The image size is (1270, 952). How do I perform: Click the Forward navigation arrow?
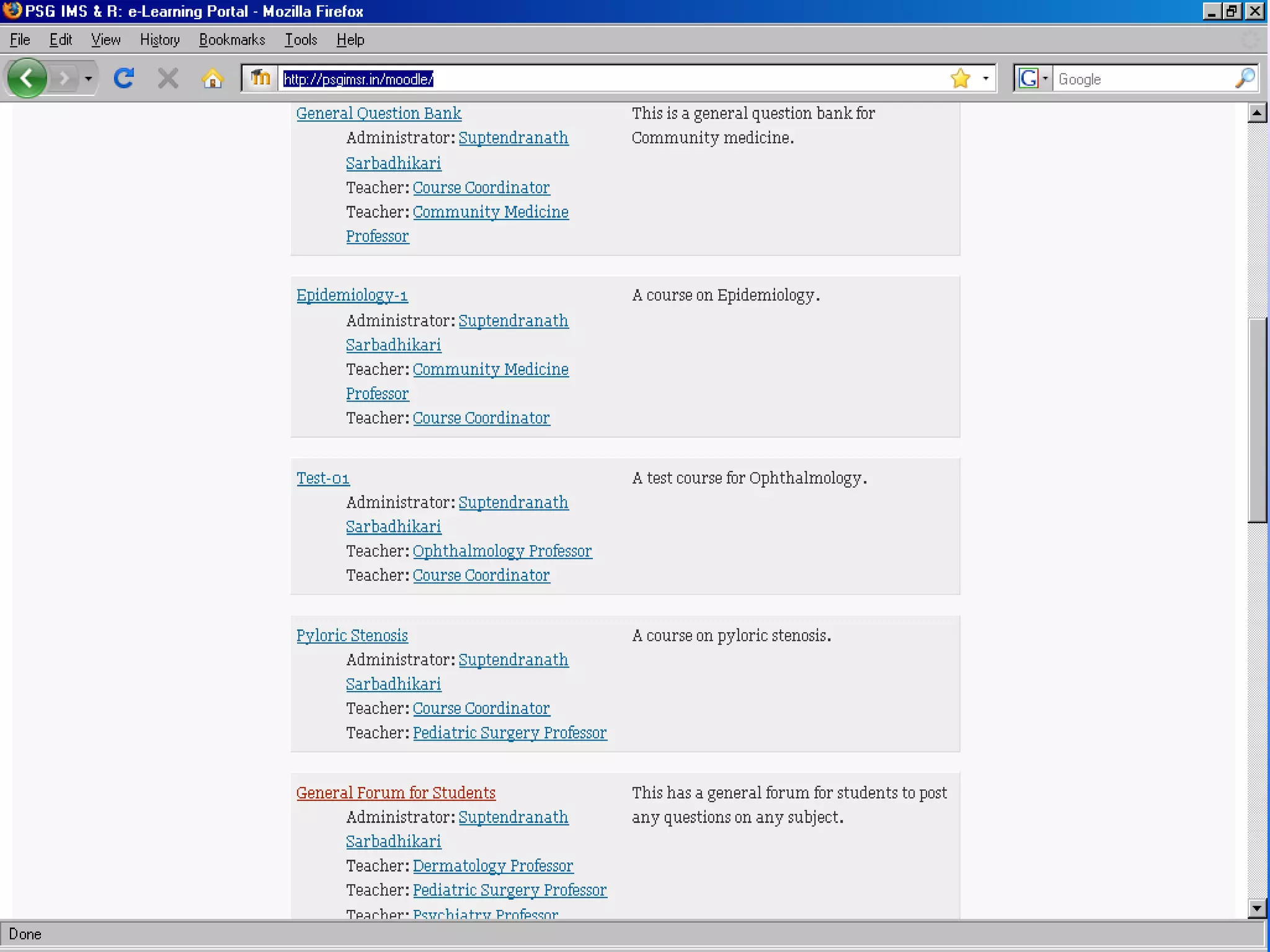(x=63, y=79)
